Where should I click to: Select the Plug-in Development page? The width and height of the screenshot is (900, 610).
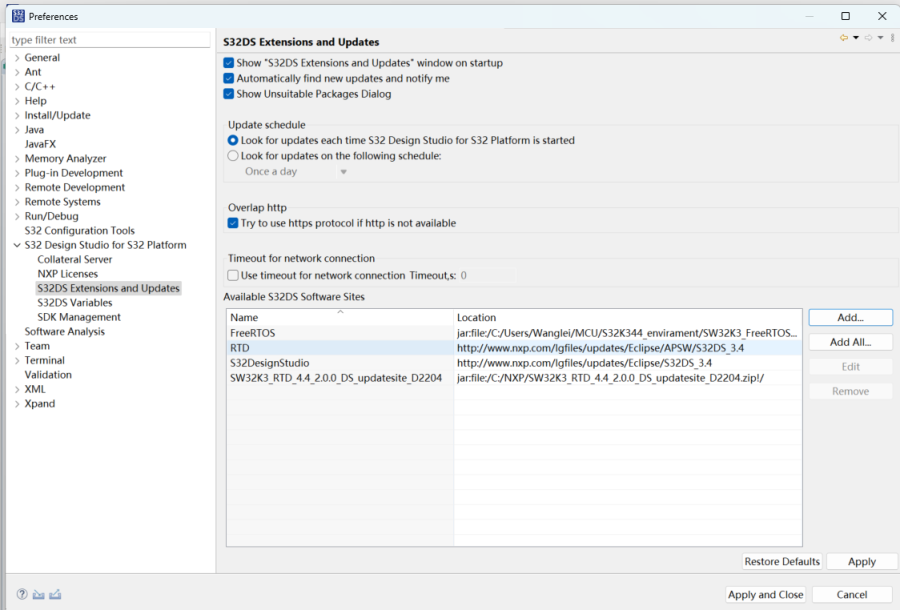(73, 173)
